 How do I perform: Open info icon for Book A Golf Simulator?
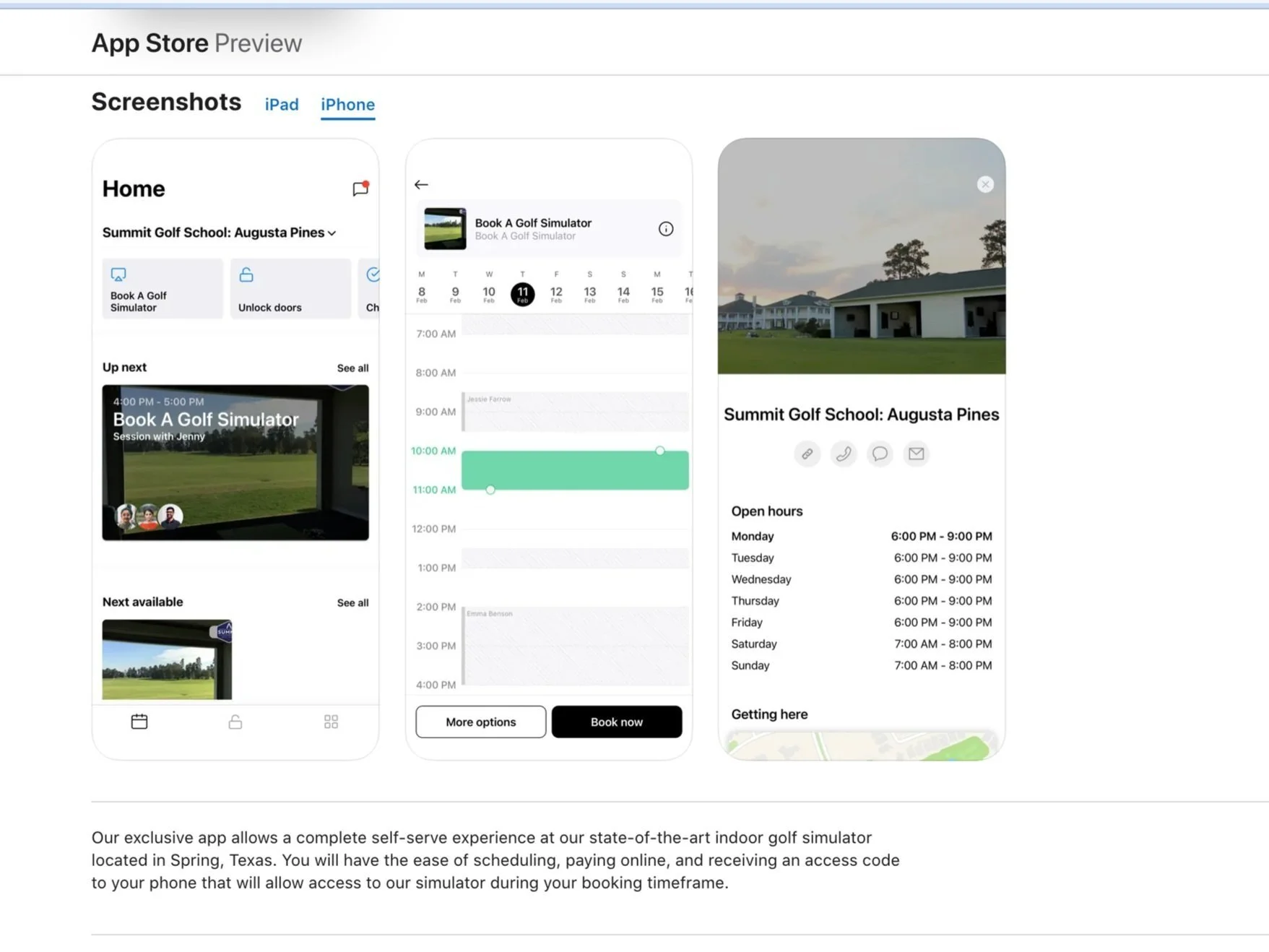(x=666, y=229)
